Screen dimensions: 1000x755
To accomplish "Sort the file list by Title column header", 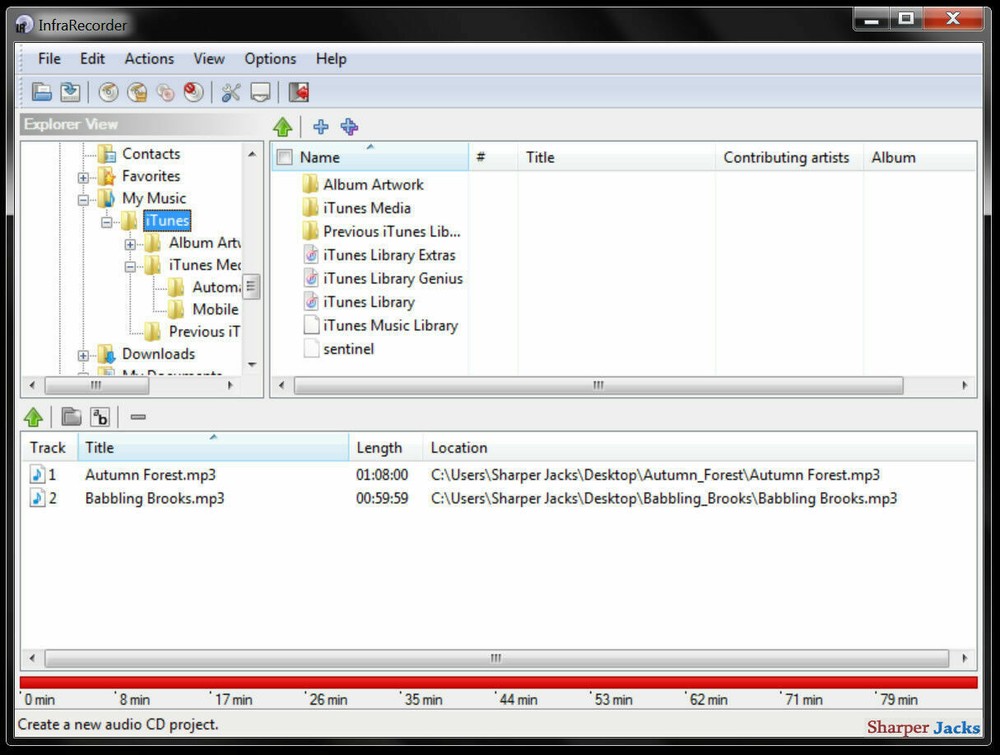I will coord(616,158).
